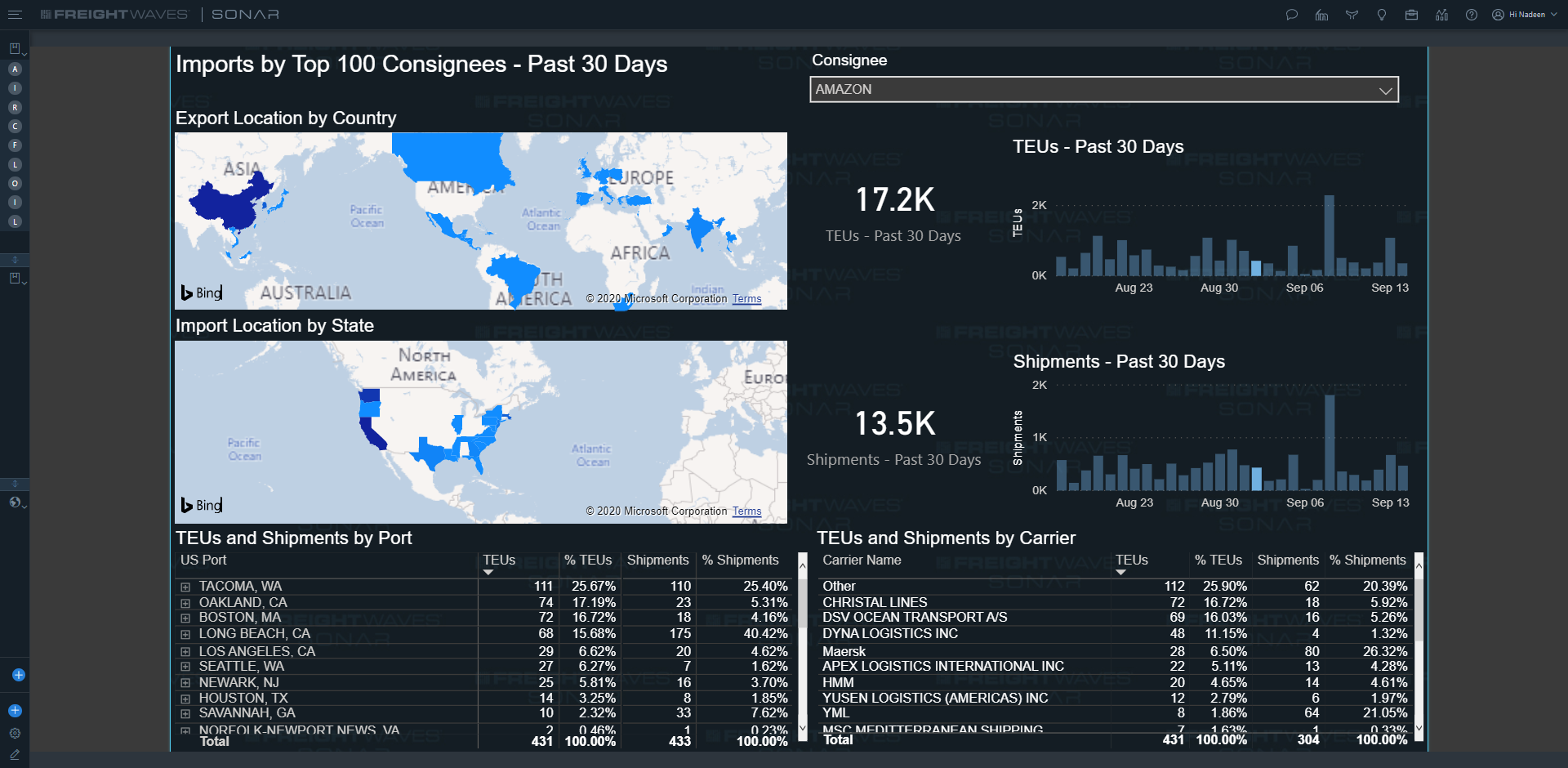This screenshot has height=768, width=1568.
Task: Click the tallest bar in TEUs chart
Action: pyautogui.click(x=1329, y=235)
